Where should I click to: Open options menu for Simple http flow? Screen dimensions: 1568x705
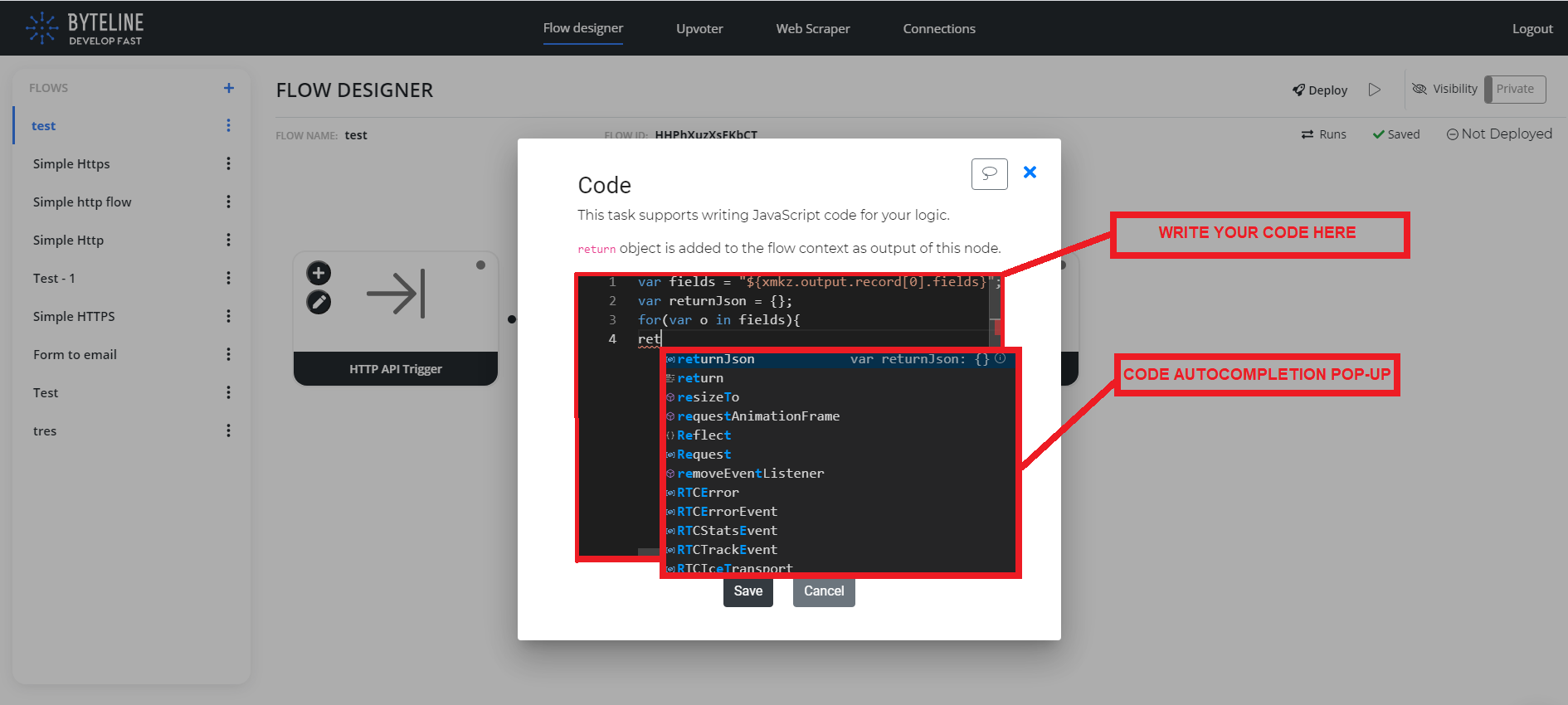(228, 202)
